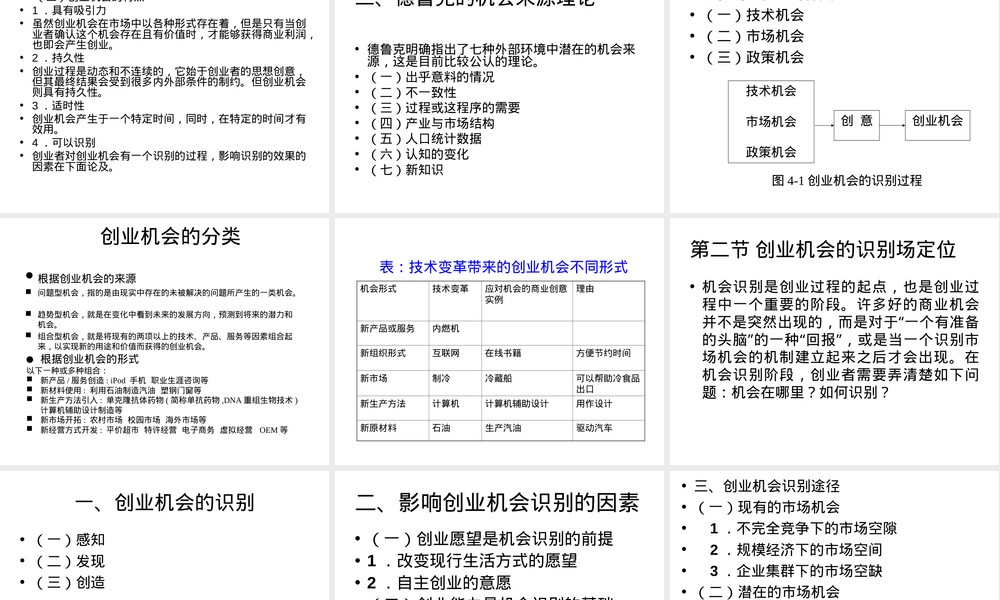1000x600 pixels.
Task: Click the bullet 根据创业机会的形式
Action: pyautogui.click(x=90, y=359)
